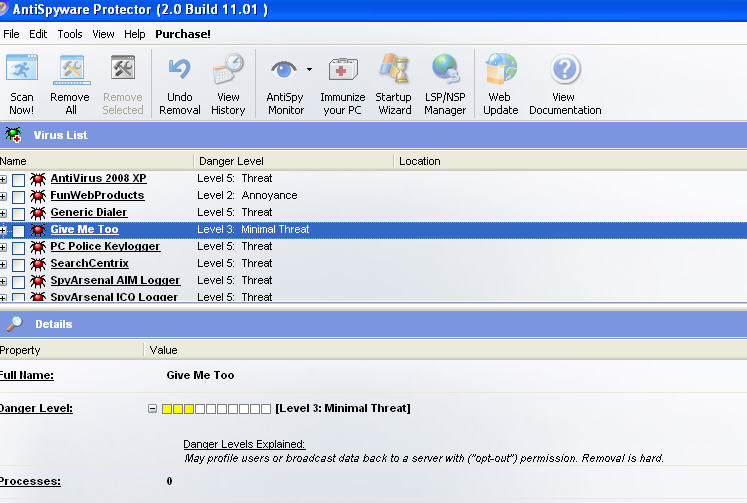Click the Name column header

point(96,161)
